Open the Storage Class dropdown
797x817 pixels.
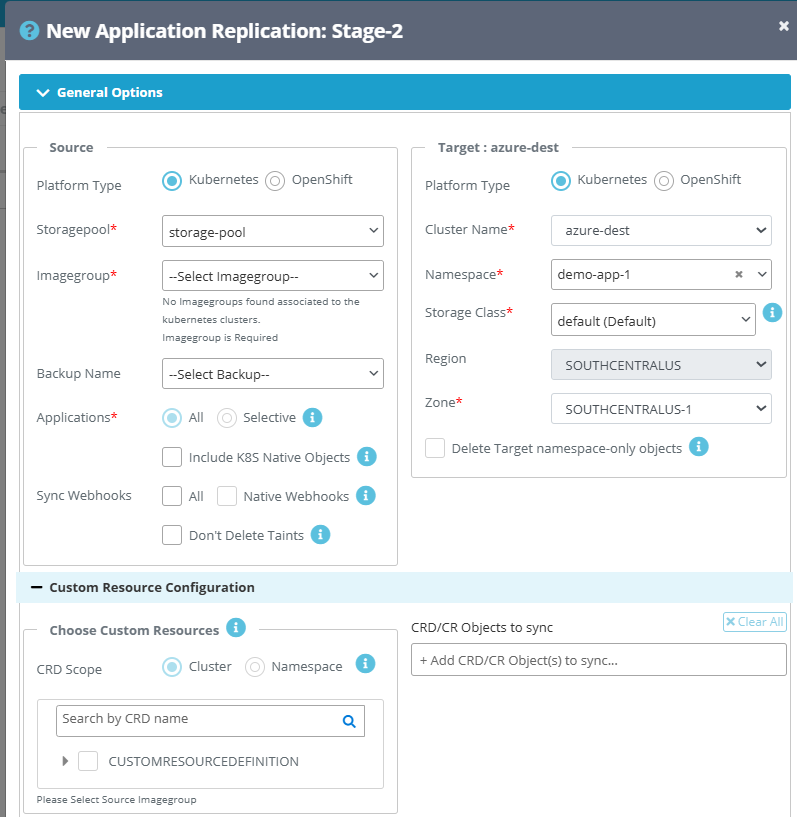coord(653,320)
